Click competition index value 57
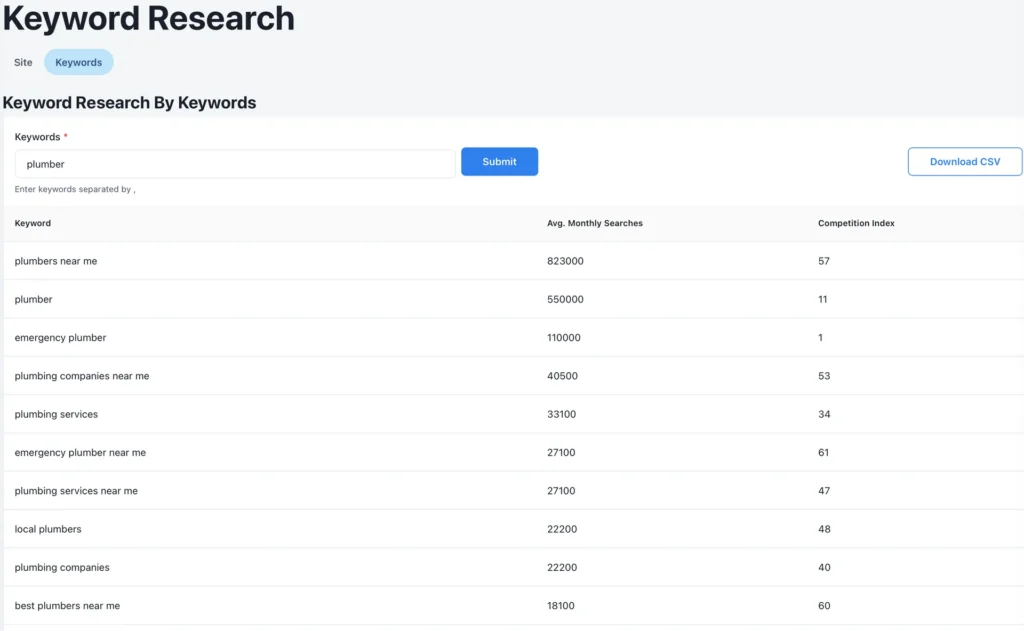Image resolution: width=1024 pixels, height=631 pixels. coord(824,261)
